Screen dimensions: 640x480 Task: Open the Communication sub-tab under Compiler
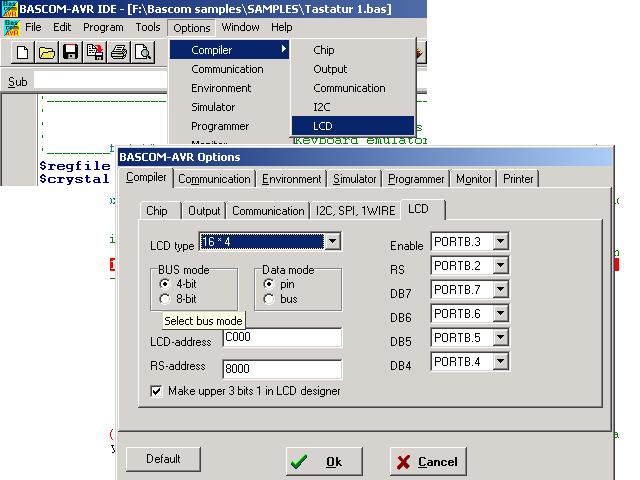click(268, 211)
